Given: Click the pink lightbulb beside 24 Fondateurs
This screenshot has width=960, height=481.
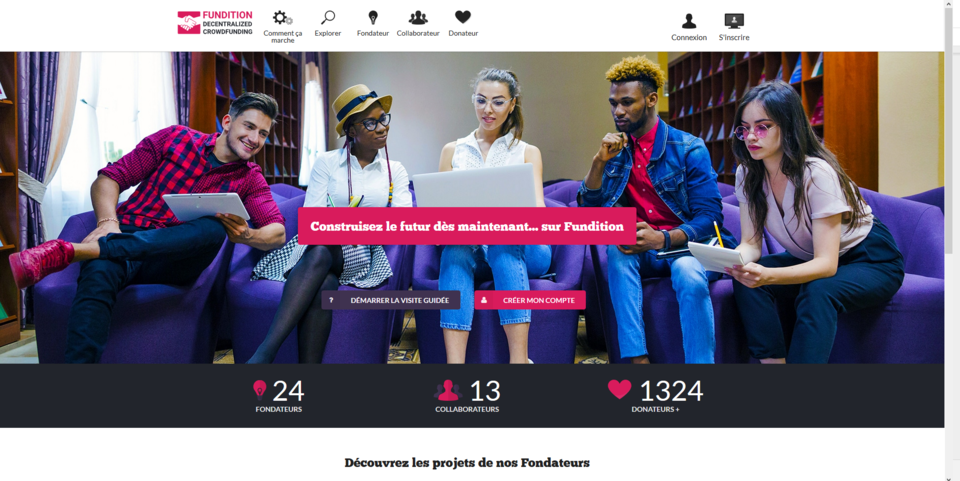Looking at the screenshot, I should (260, 390).
